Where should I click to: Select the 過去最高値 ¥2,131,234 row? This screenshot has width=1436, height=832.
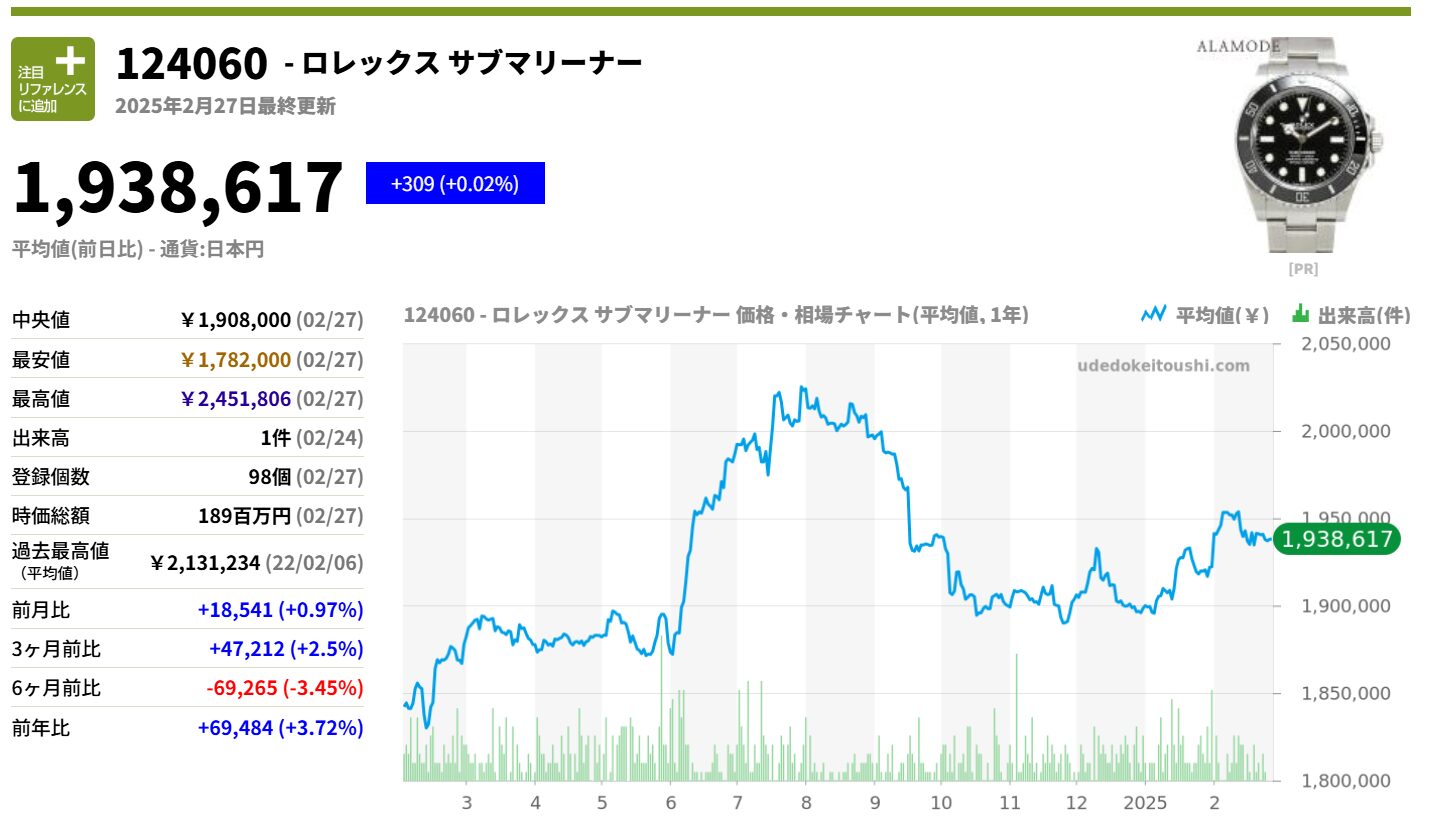point(187,562)
